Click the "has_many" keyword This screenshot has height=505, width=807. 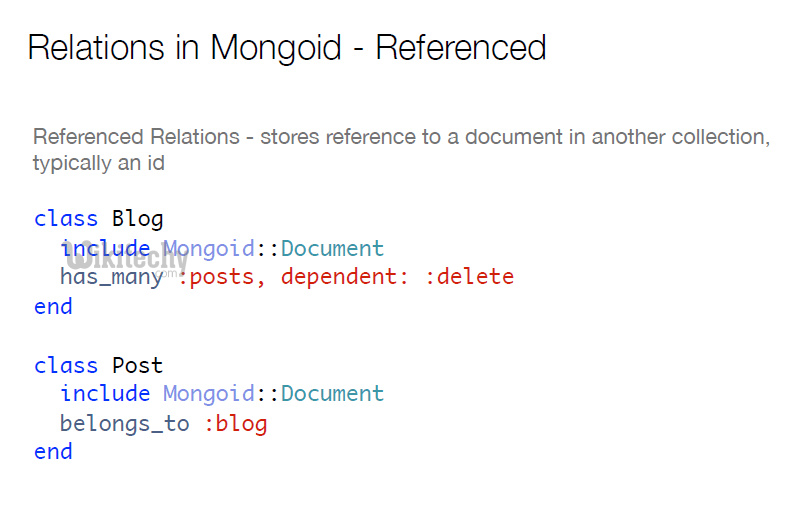(110, 277)
